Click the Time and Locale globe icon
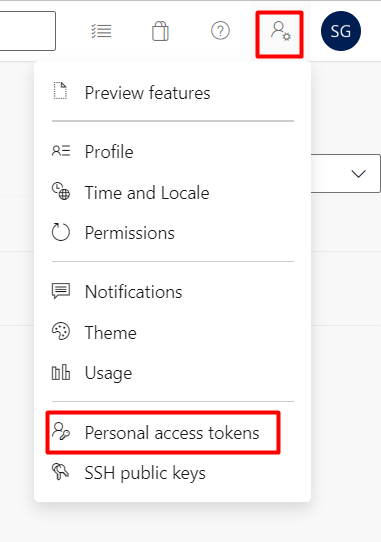 [x=61, y=191]
